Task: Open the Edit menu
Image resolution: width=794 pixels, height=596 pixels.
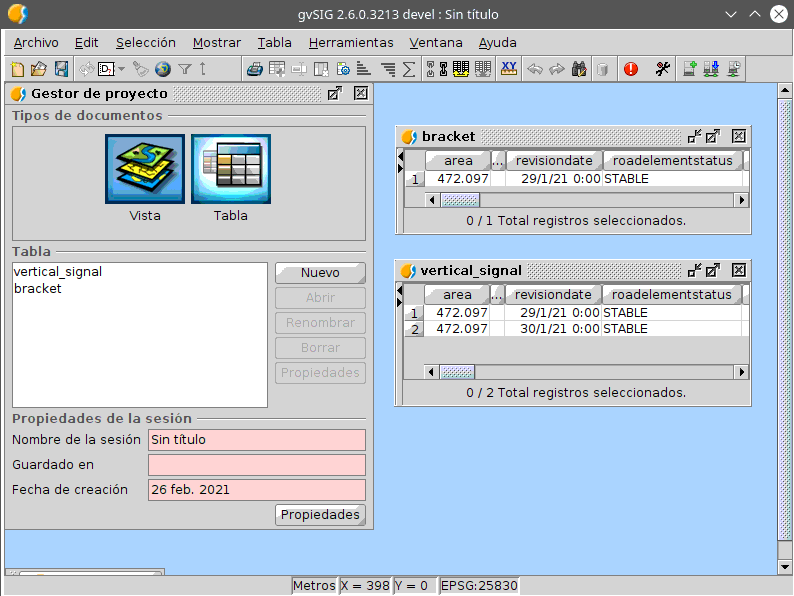Action: tap(87, 43)
